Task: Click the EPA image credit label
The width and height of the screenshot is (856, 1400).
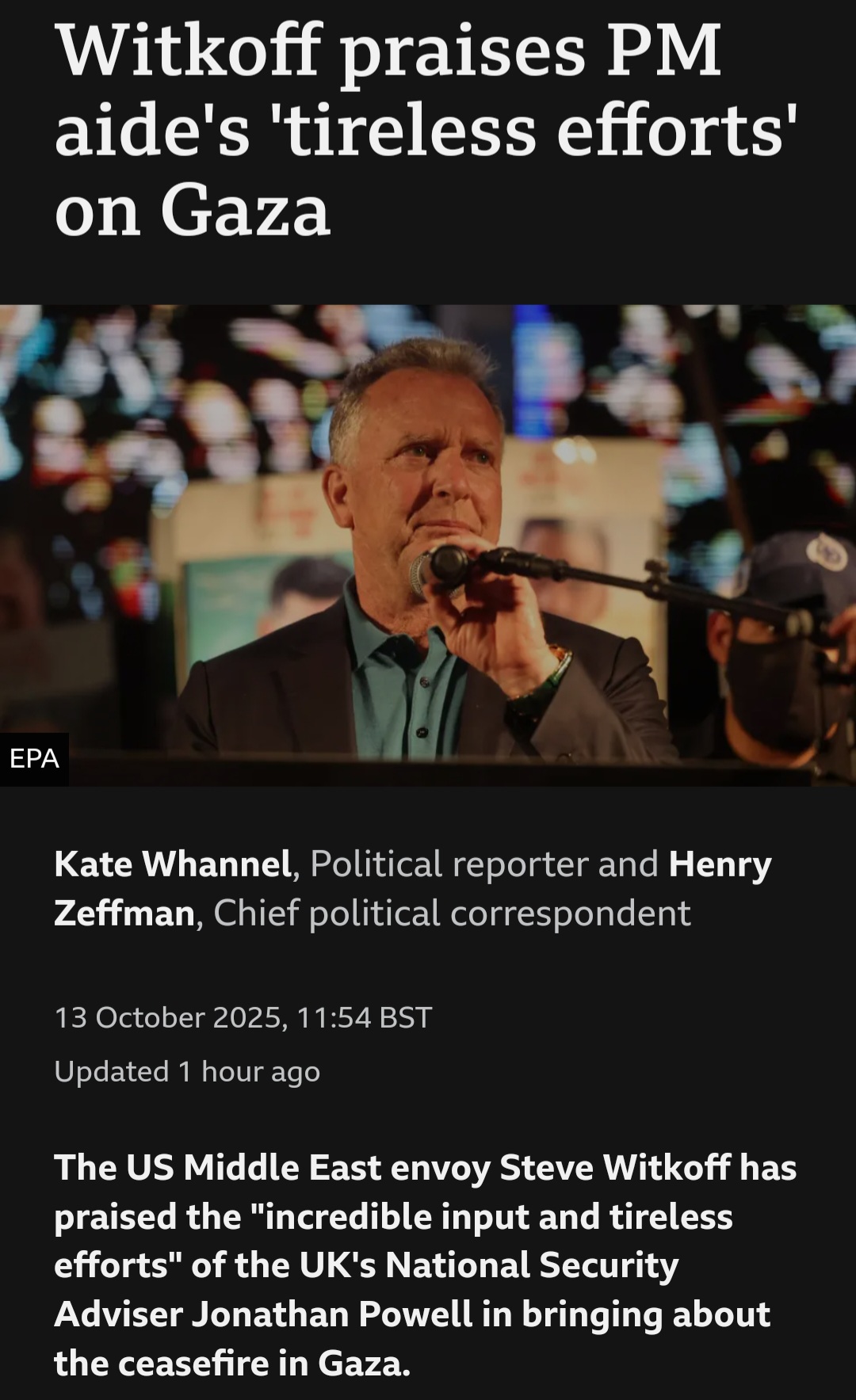Action: tap(34, 759)
